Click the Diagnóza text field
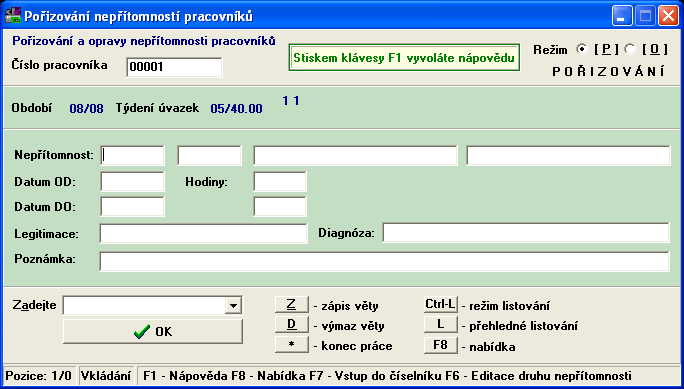The image size is (684, 389). (x=526, y=232)
